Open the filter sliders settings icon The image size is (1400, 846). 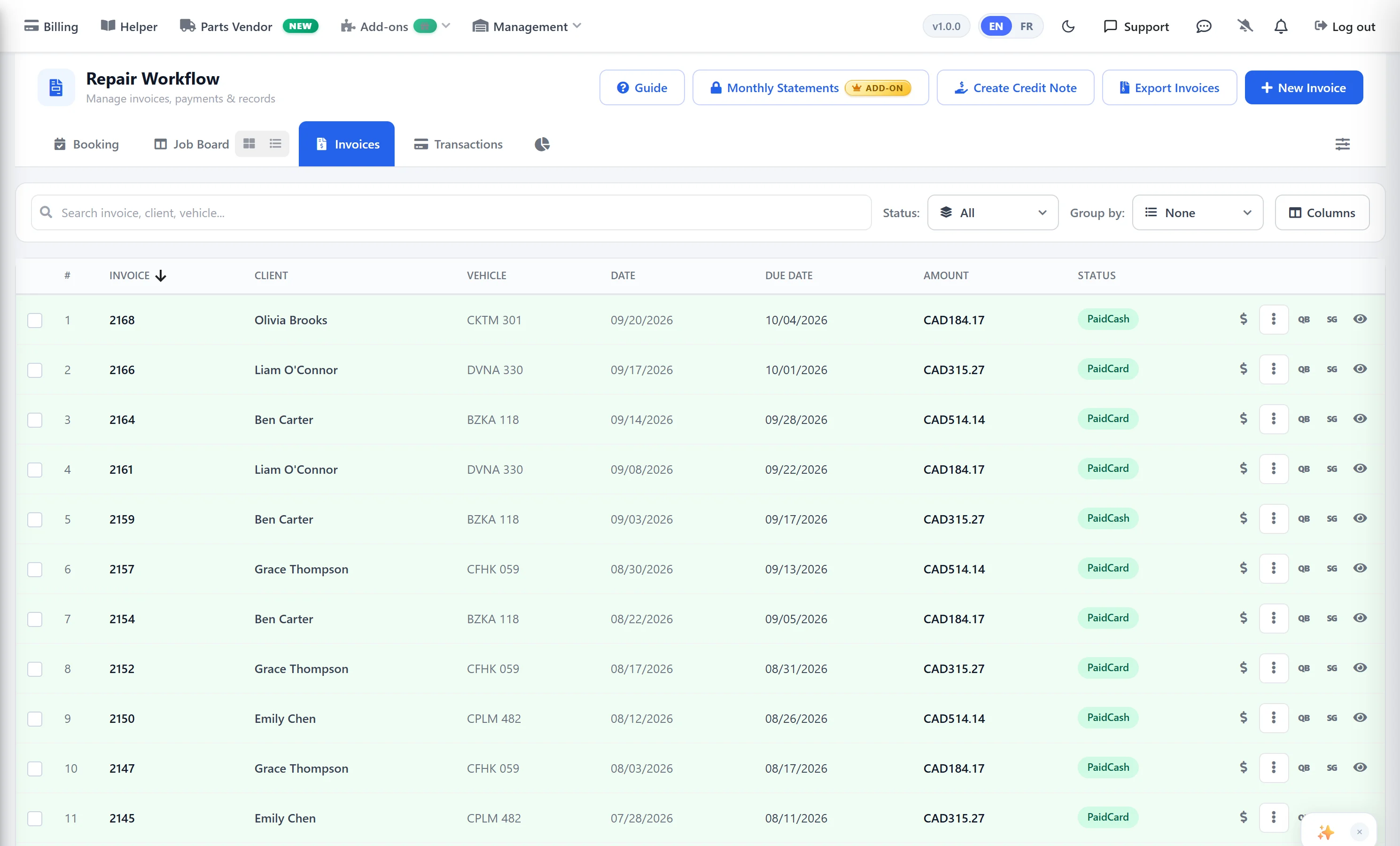[x=1343, y=144]
